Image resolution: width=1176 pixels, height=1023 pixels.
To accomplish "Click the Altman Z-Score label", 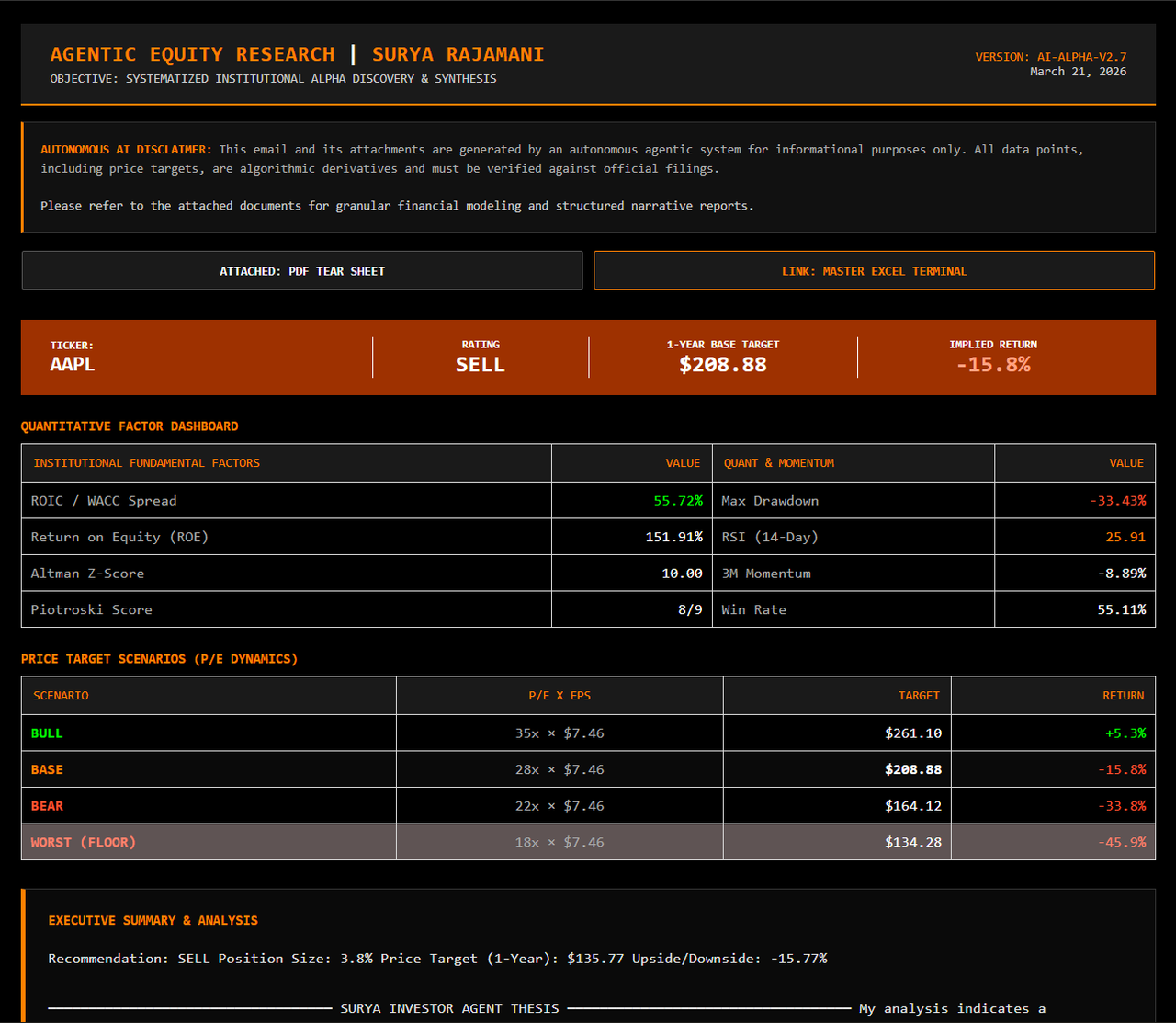I will (87, 574).
